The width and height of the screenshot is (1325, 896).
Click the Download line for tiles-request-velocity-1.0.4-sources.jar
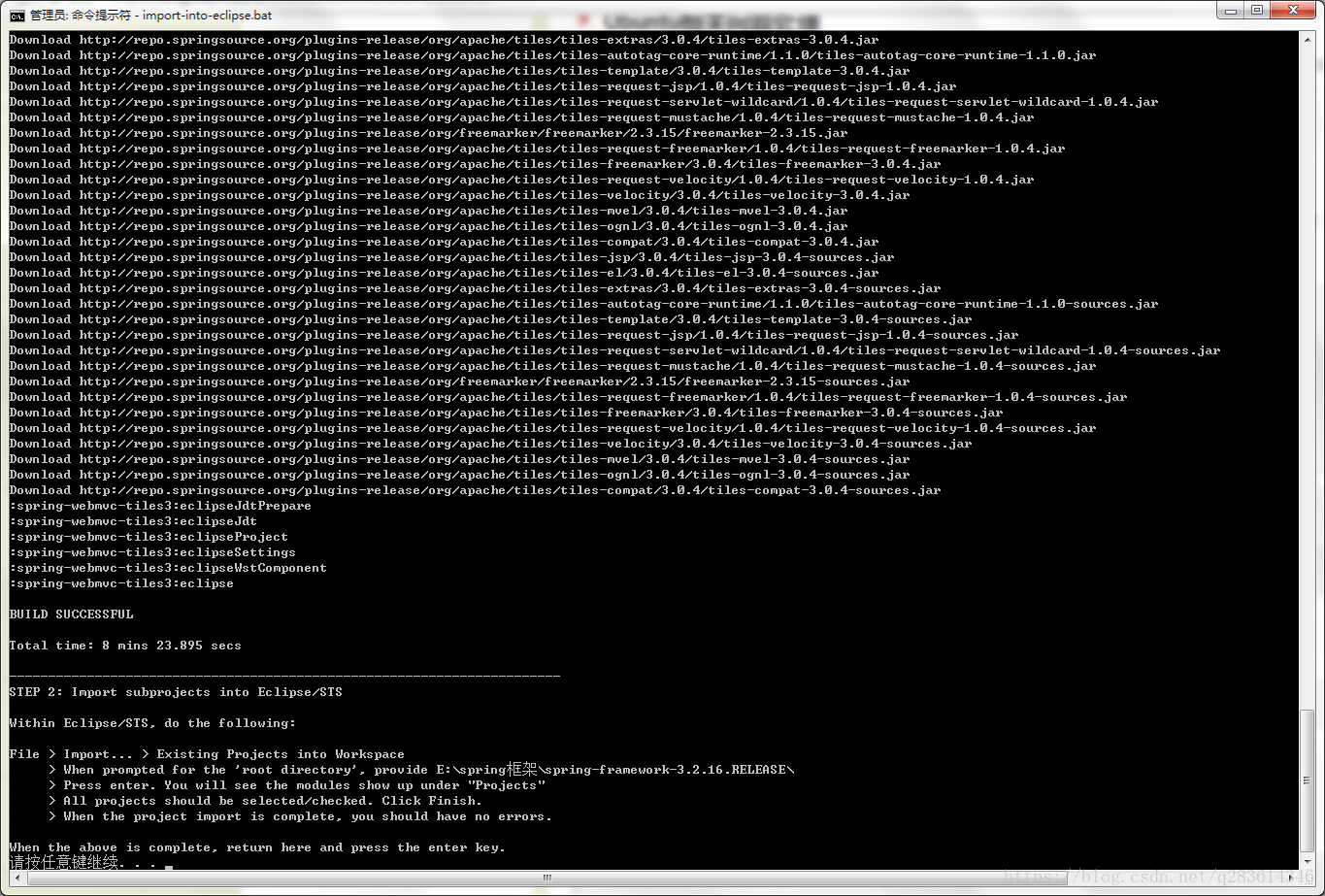point(553,428)
